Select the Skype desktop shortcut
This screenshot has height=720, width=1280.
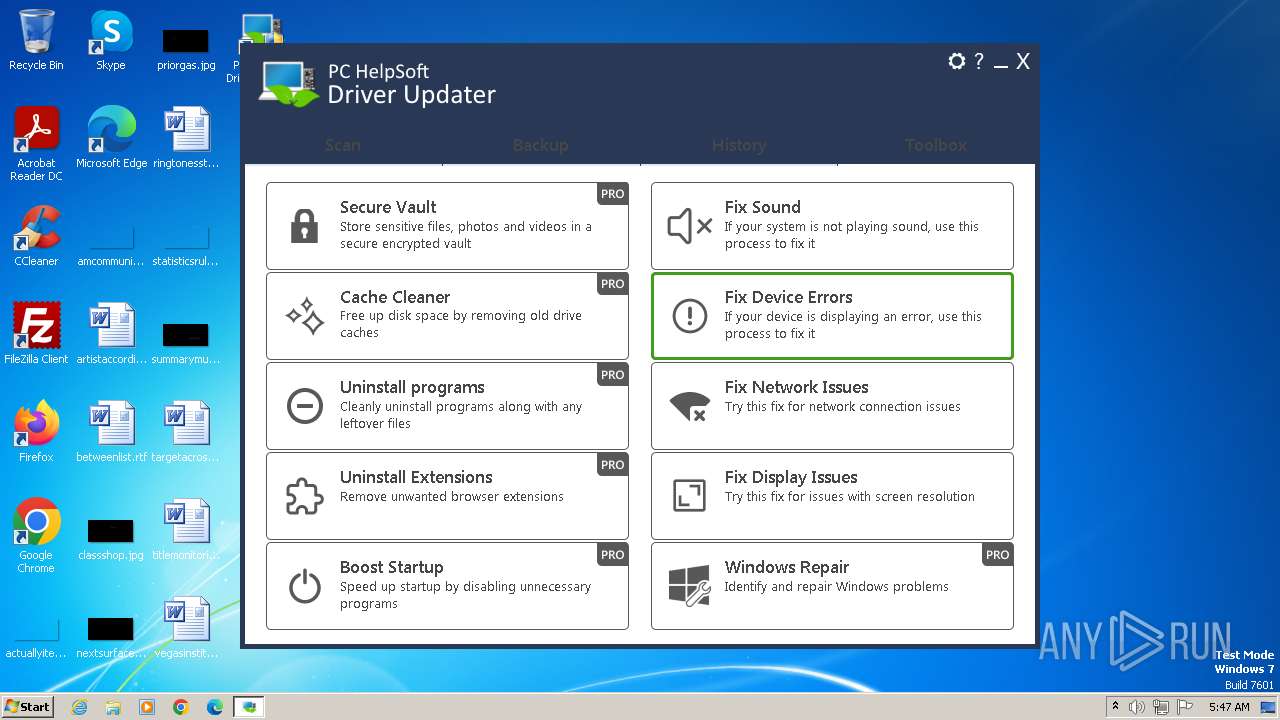(111, 40)
